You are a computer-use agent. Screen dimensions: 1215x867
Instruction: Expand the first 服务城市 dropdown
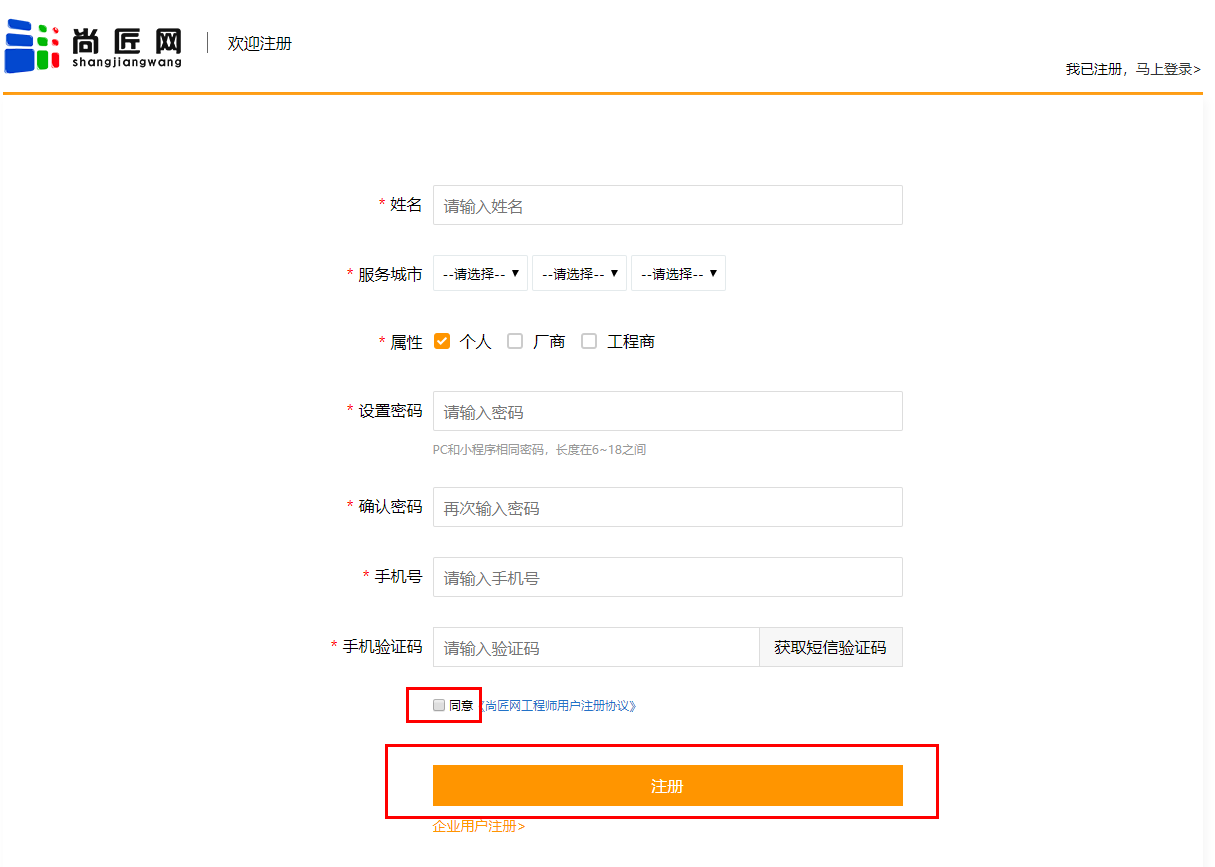coord(480,273)
